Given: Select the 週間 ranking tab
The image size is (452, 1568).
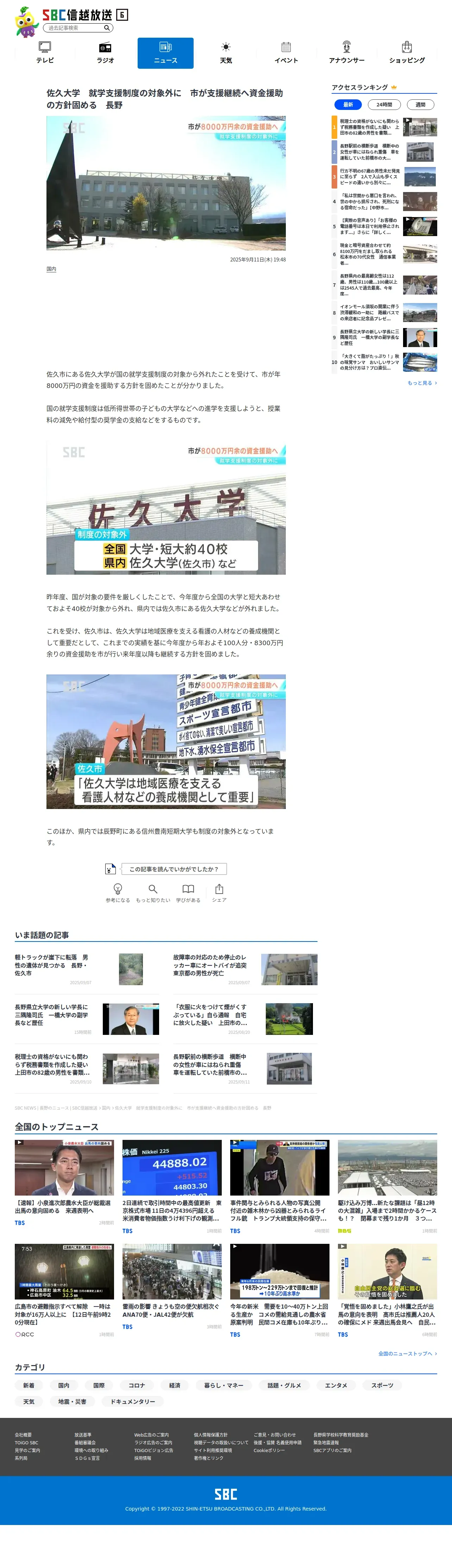Looking at the screenshot, I should coord(420,105).
